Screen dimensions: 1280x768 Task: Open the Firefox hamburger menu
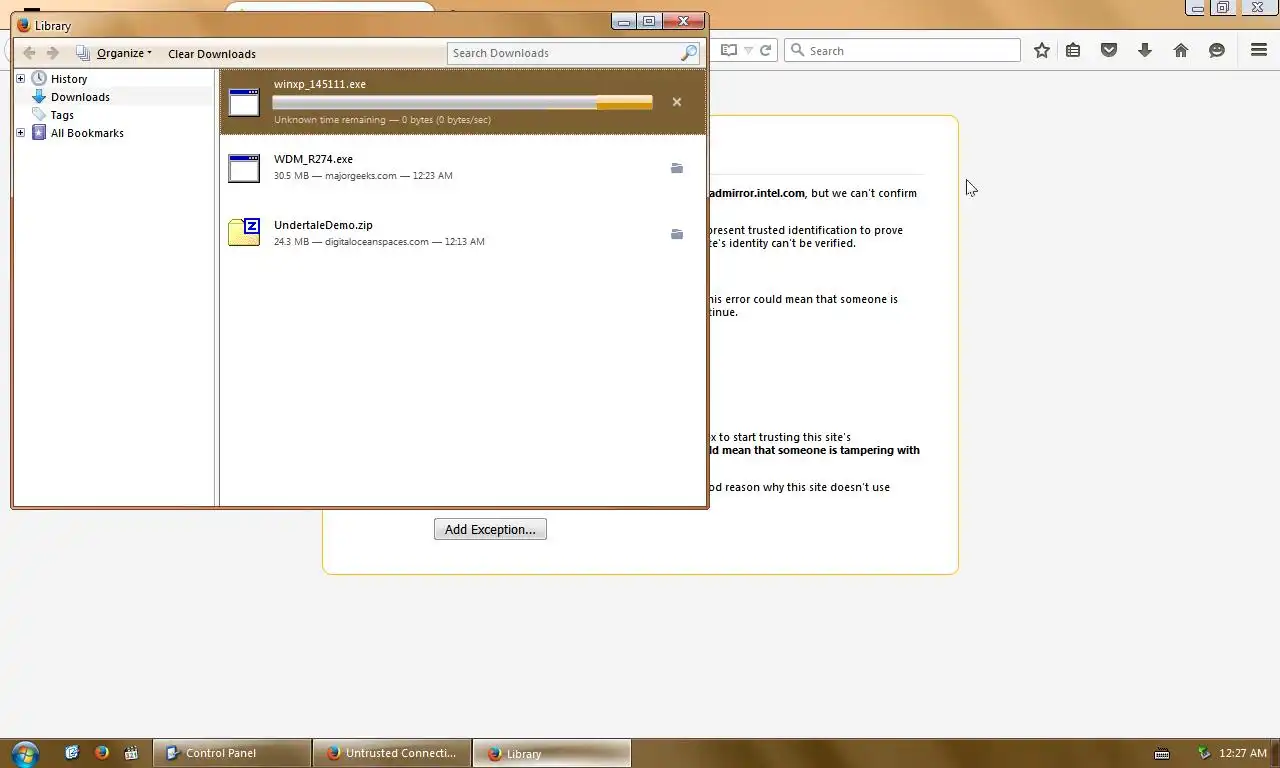[x=1259, y=50]
